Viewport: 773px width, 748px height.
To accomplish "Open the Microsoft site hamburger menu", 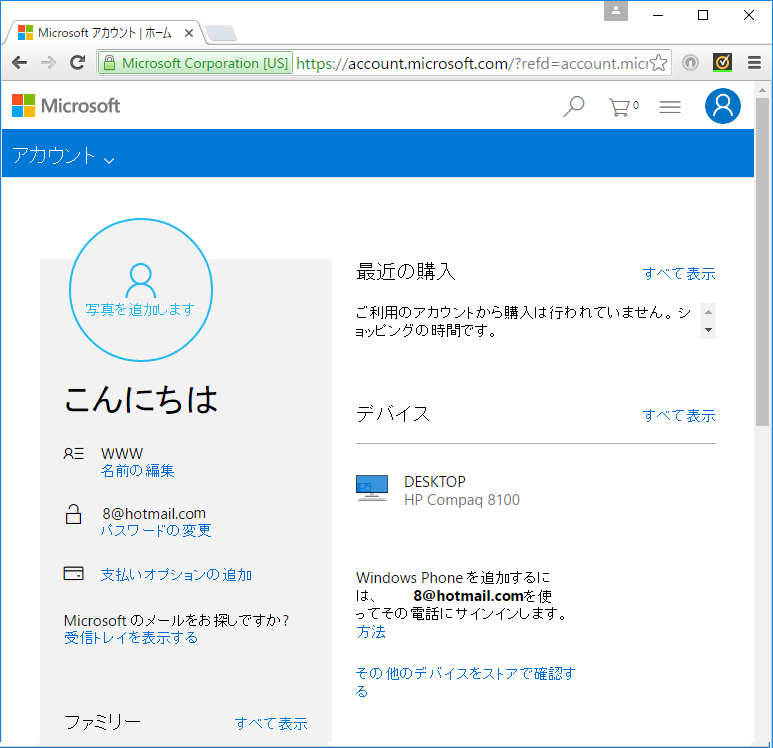I will [x=670, y=107].
